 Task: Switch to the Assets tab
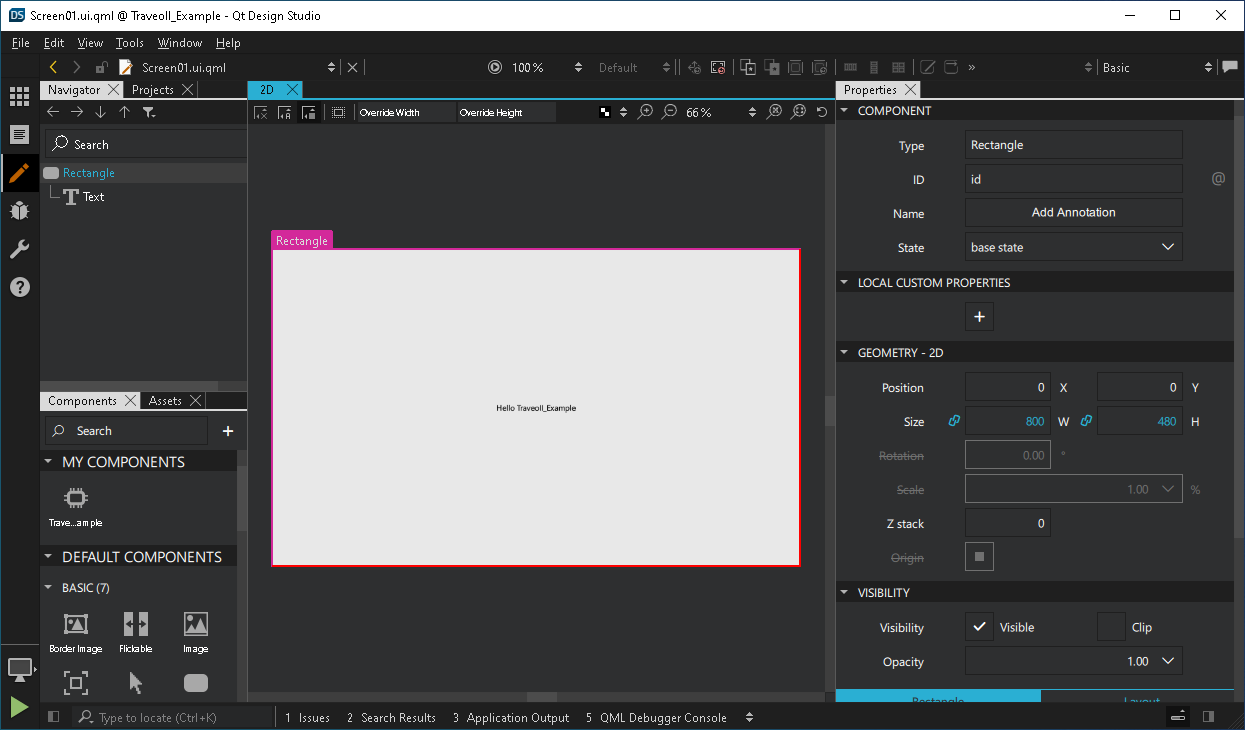click(165, 400)
